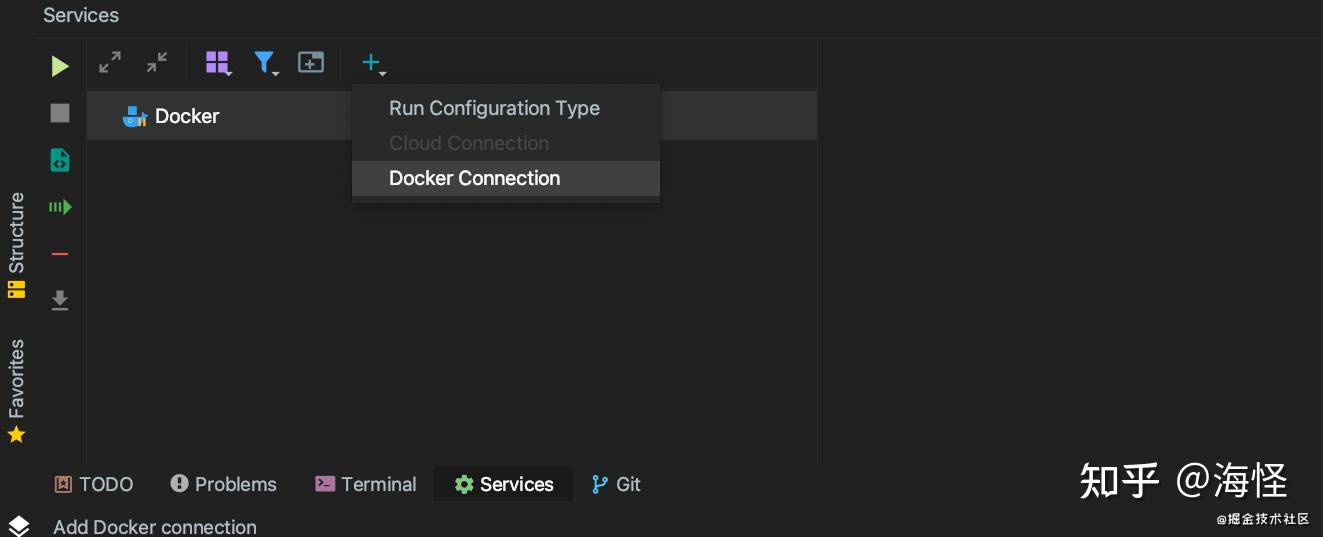1323x537 pixels.
Task: Open the purple Group By dropdown
Action: 218,63
